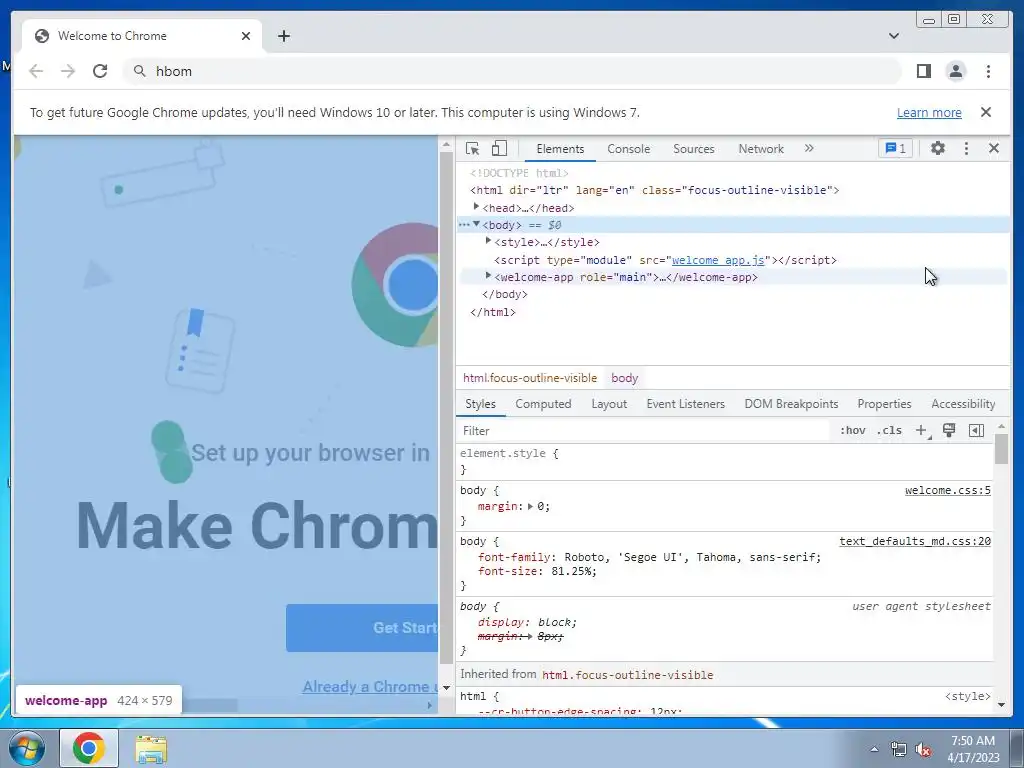This screenshot has width=1024, height=768.
Task: Open Chrome side panel icon
Action: pos(923,71)
